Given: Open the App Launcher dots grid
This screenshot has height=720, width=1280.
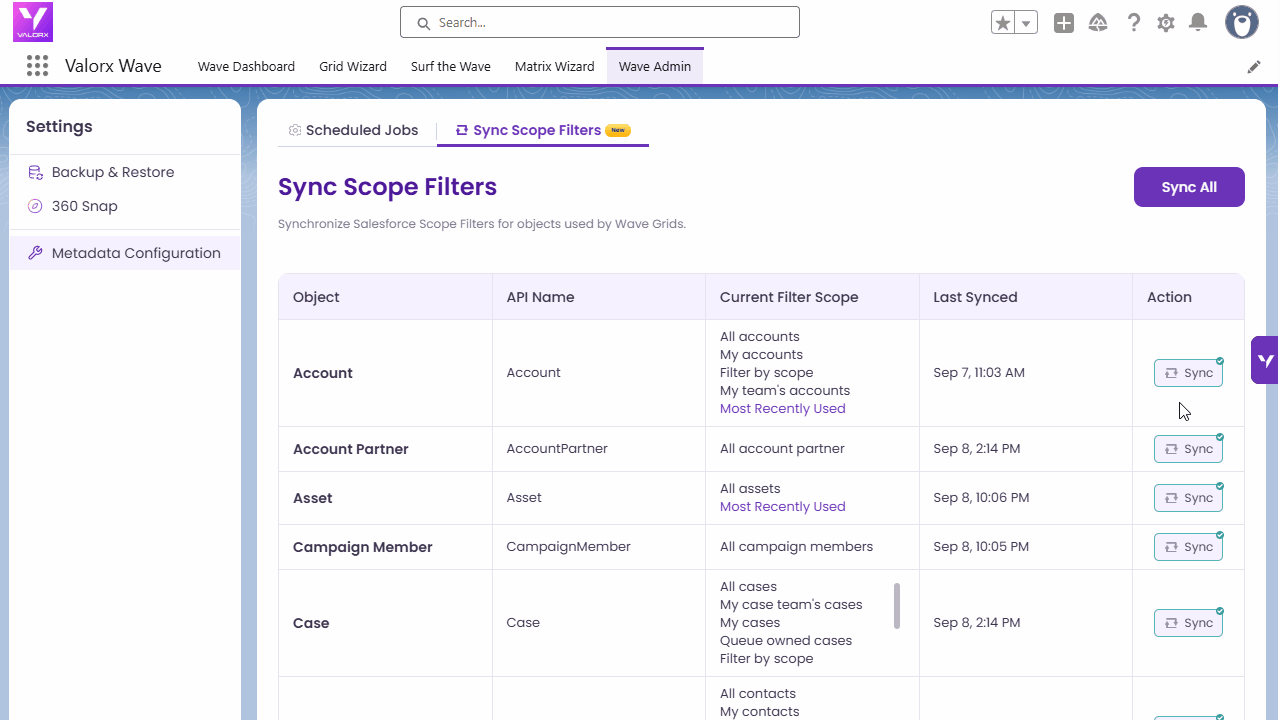Looking at the screenshot, I should tap(37, 66).
